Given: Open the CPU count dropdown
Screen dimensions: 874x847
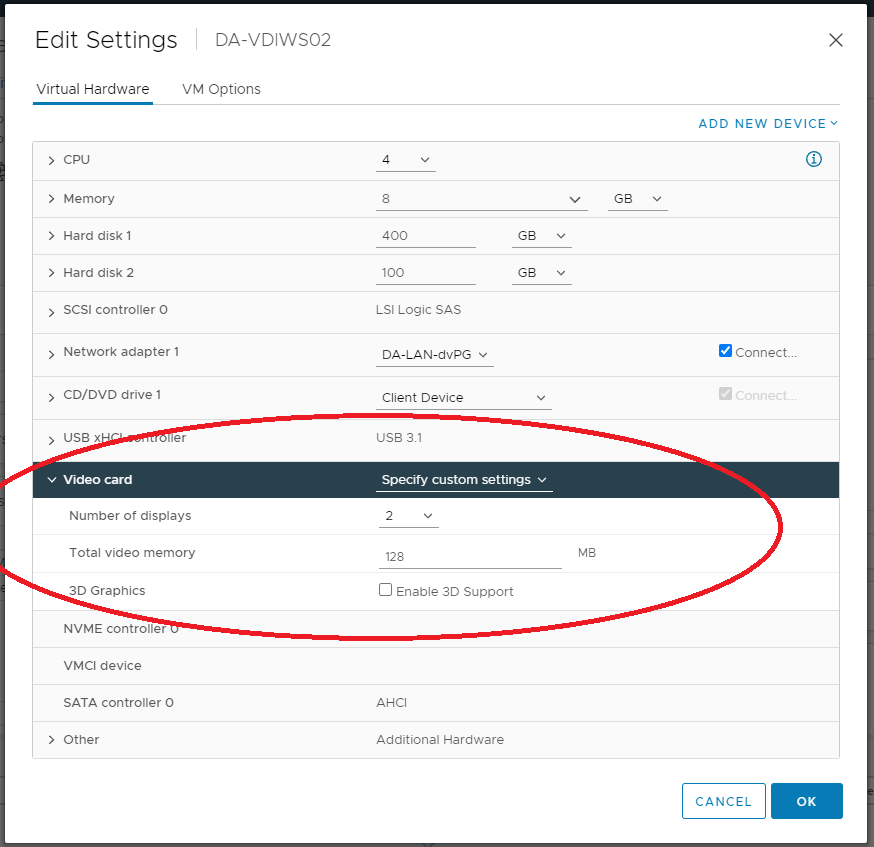Looking at the screenshot, I should pyautogui.click(x=406, y=160).
